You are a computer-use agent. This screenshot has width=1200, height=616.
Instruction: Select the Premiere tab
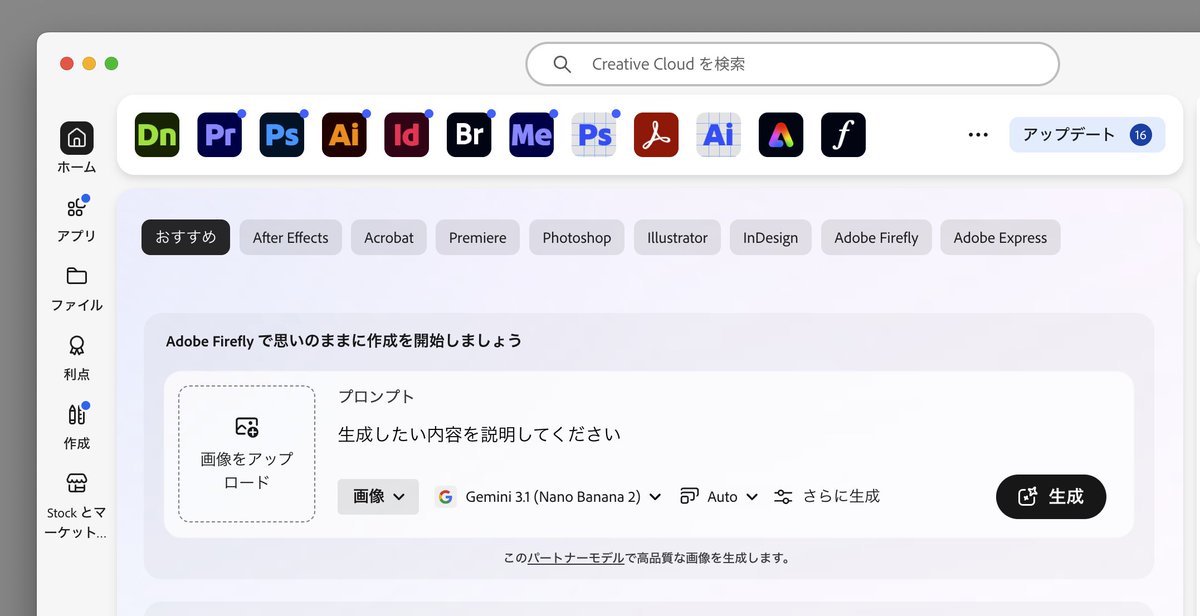tap(478, 237)
